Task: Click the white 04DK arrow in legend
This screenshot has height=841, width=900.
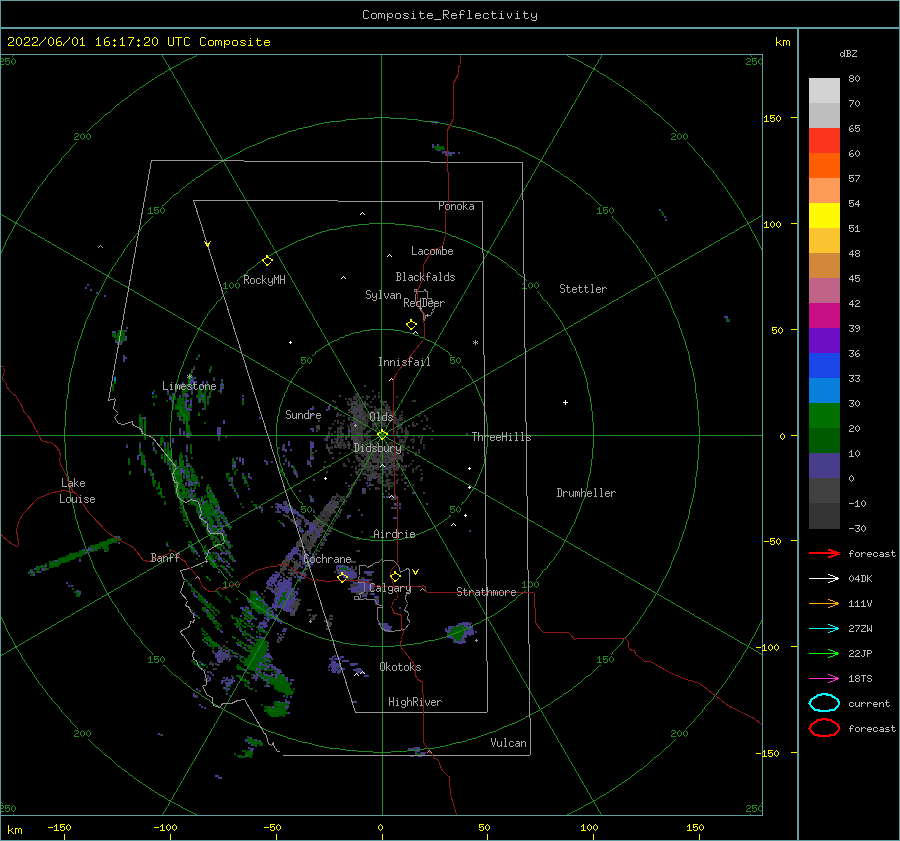Action: pos(824,579)
